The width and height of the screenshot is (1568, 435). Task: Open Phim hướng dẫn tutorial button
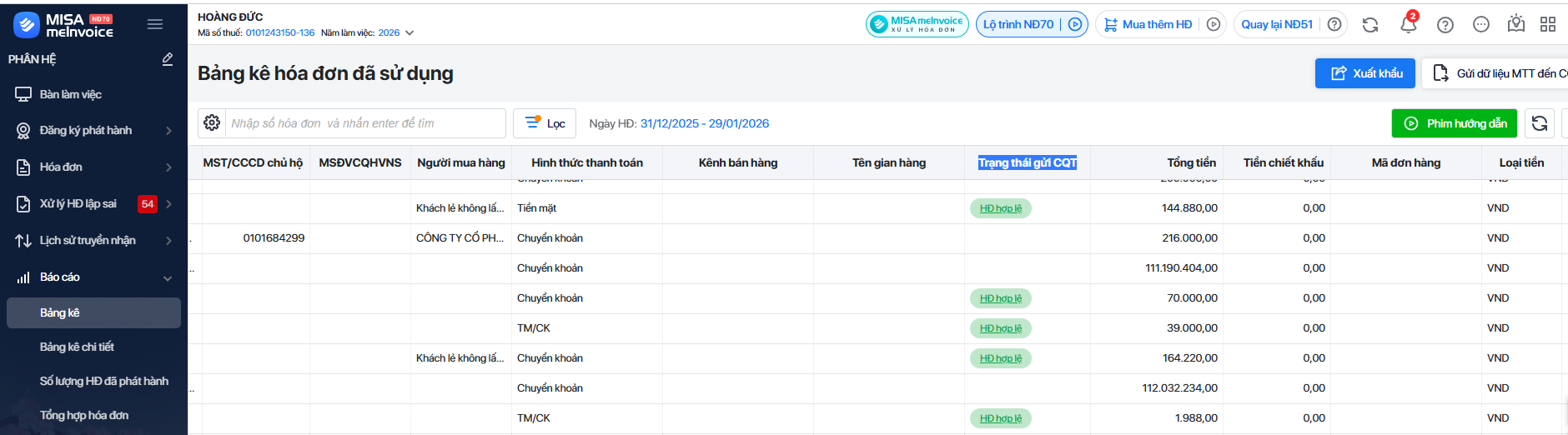pyautogui.click(x=1455, y=123)
